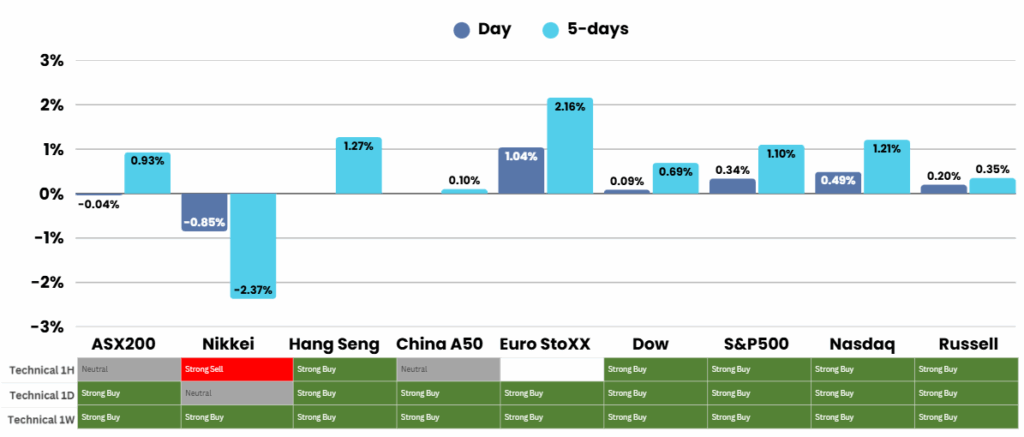Select the Neutral cell for ASX200 Technical 1H
The width and height of the screenshot is (1024, 437).
point(129,369)
